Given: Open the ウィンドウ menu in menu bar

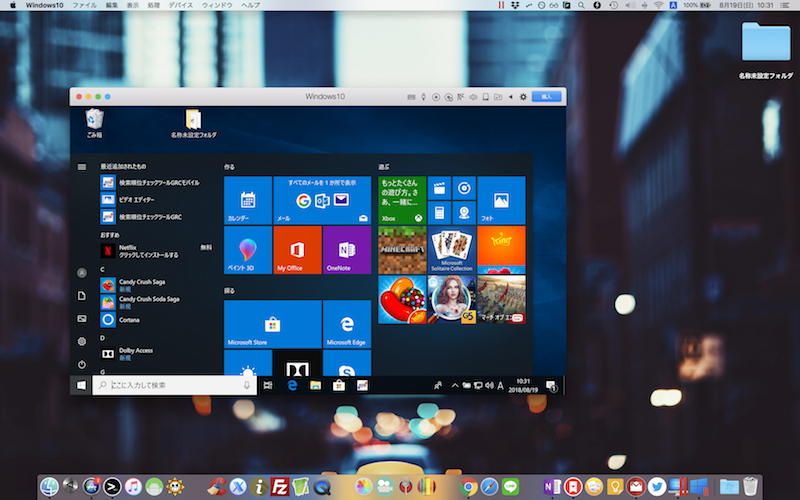Looking at the screenshot, I should point(217,6).
